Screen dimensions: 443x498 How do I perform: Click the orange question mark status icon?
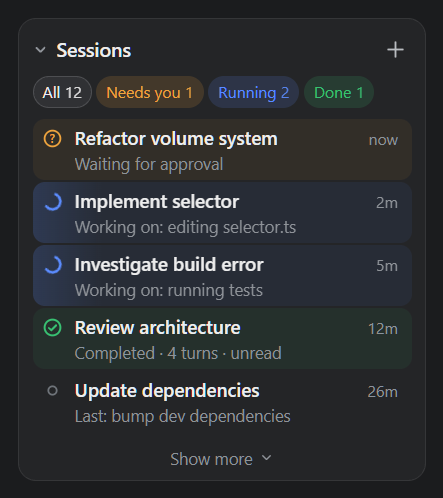tap(53, 139)
